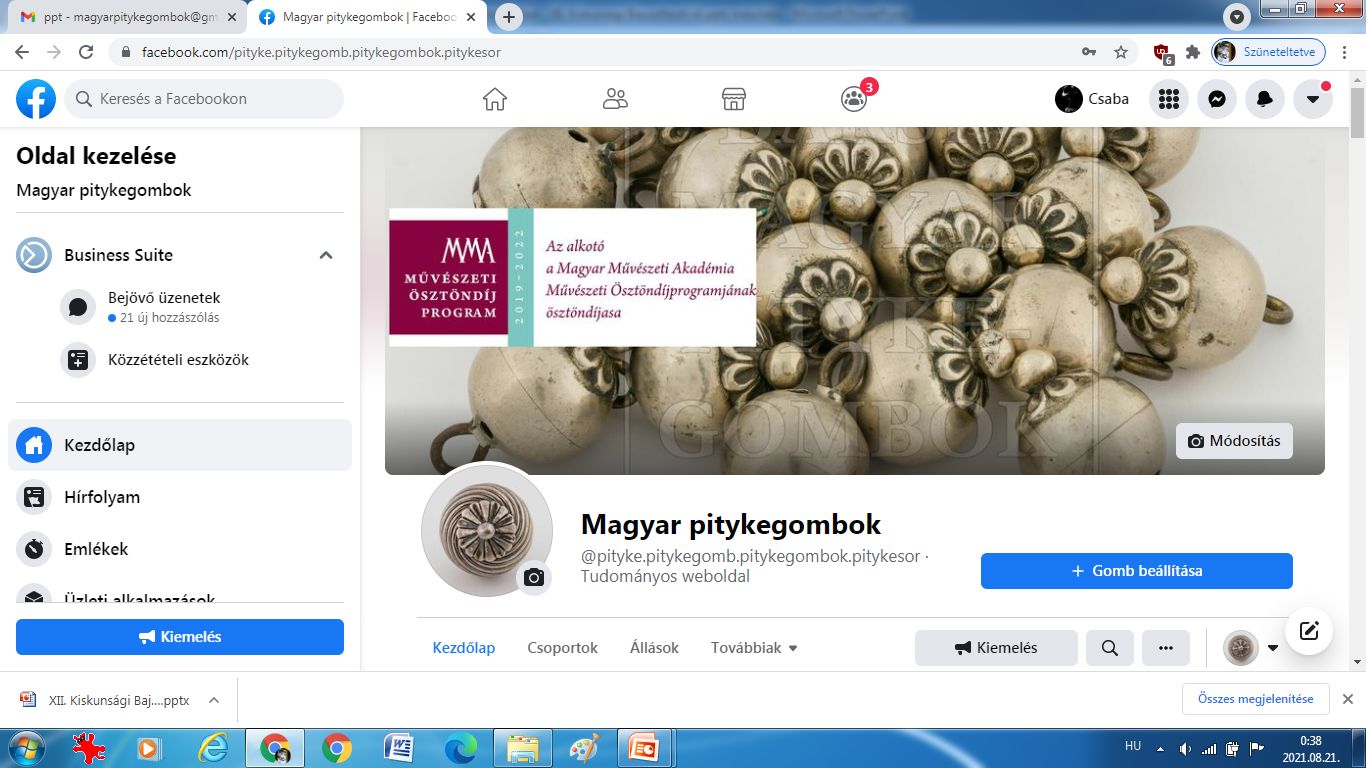Open the three-dots more options button
This screenshot has height=768, width=1366.
[x=1166, y=648]
